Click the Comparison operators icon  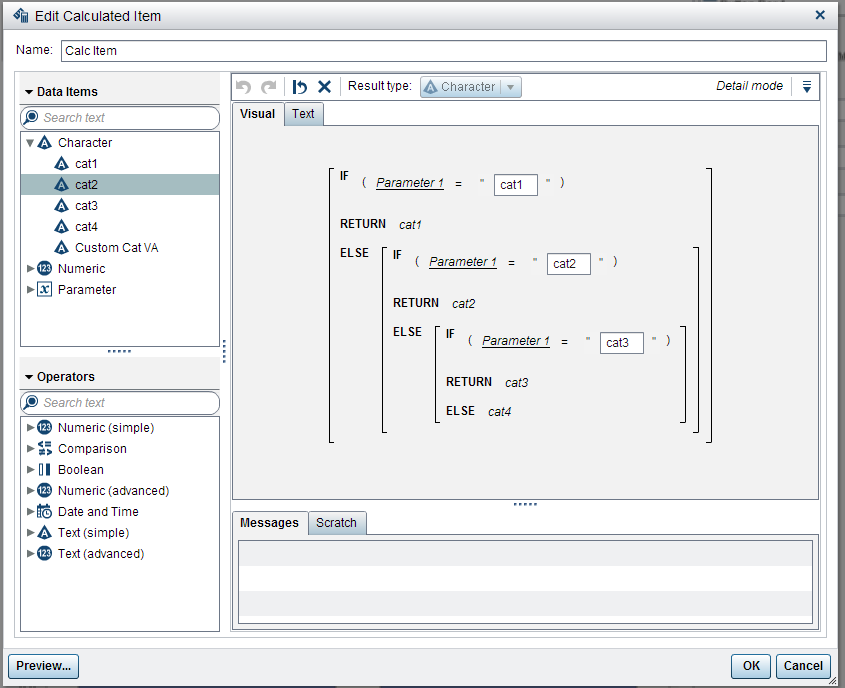(x=44, y=449)
